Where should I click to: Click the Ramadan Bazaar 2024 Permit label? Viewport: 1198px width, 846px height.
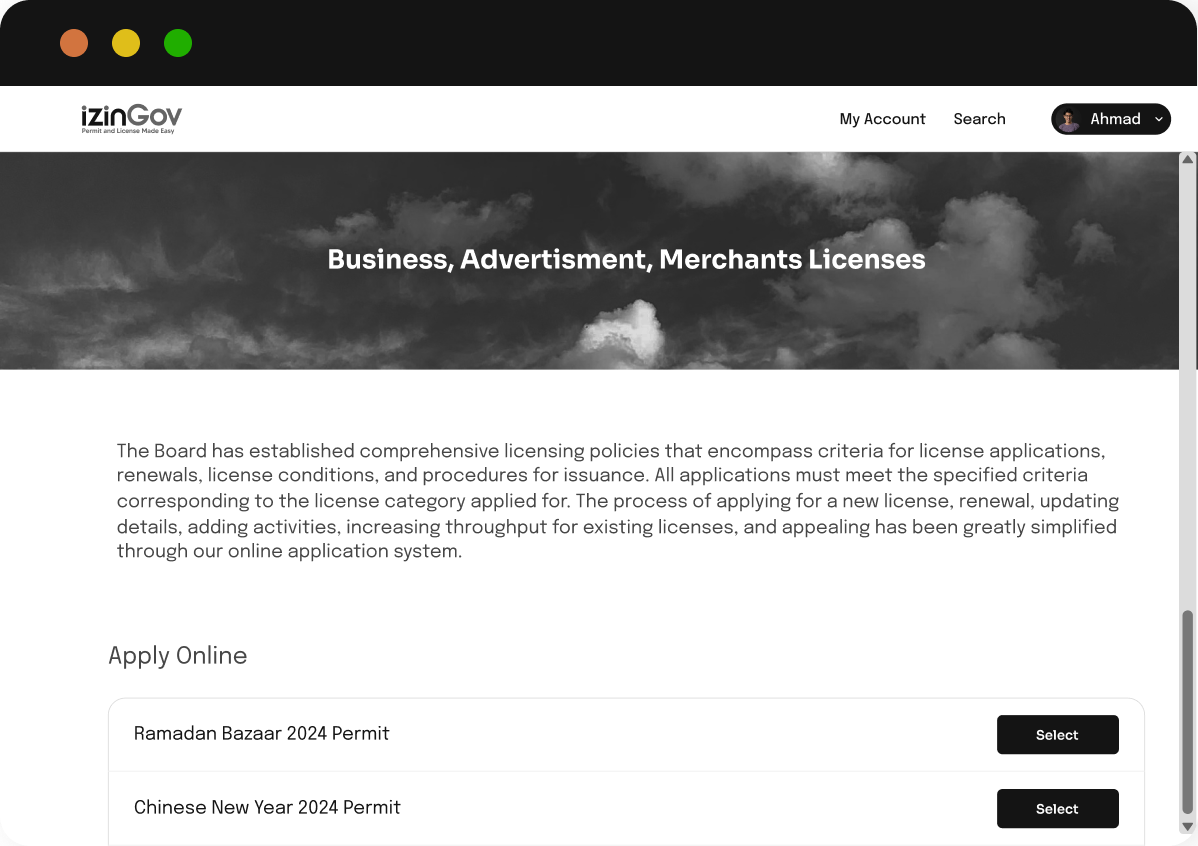click(261, 734)
